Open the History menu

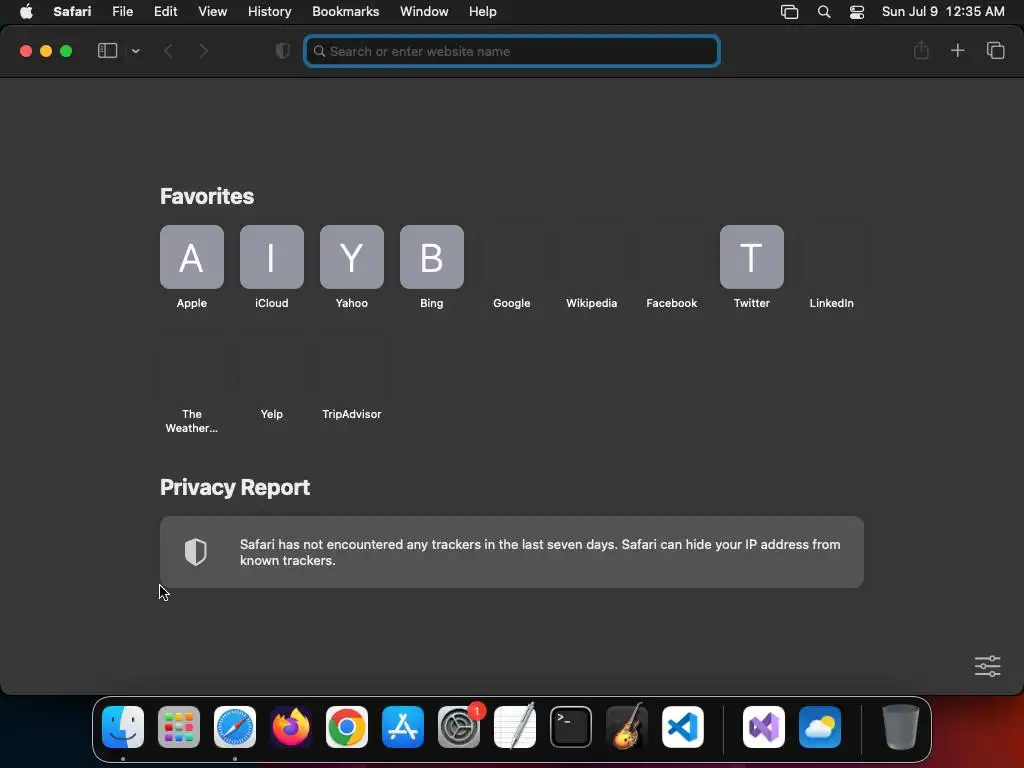click(x=269, y=12)
